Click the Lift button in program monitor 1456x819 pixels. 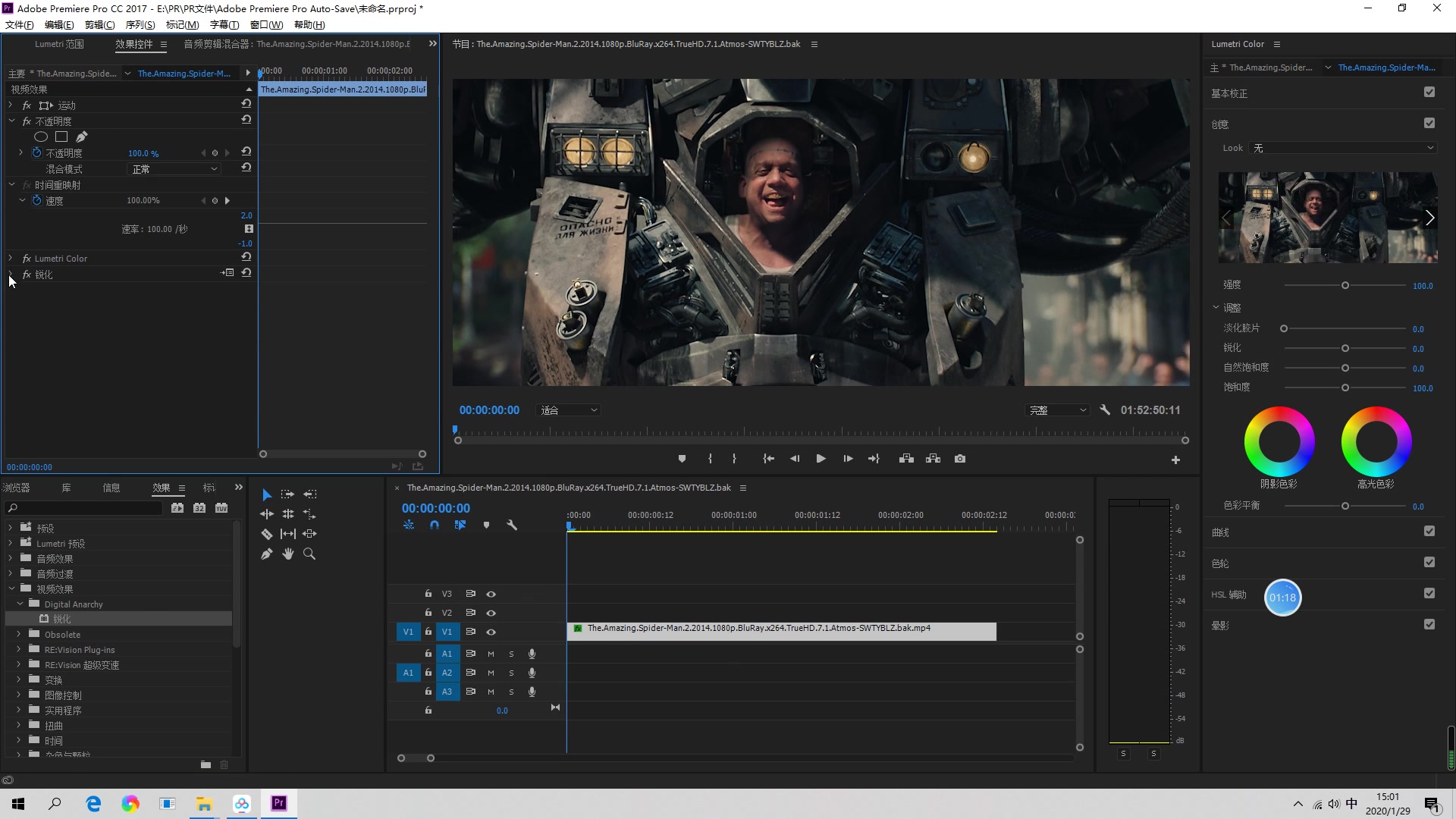click(906, 459)
